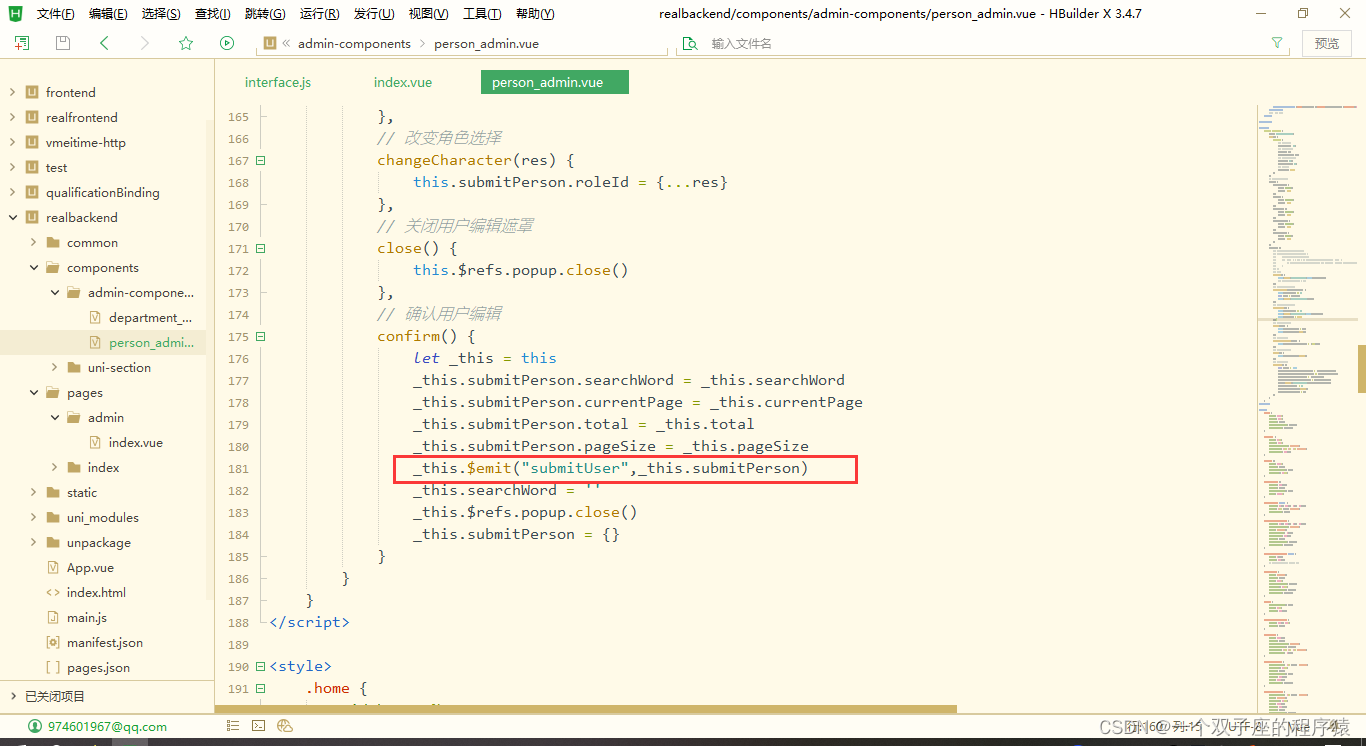Expand the uni-section folder

coord(54,367)
